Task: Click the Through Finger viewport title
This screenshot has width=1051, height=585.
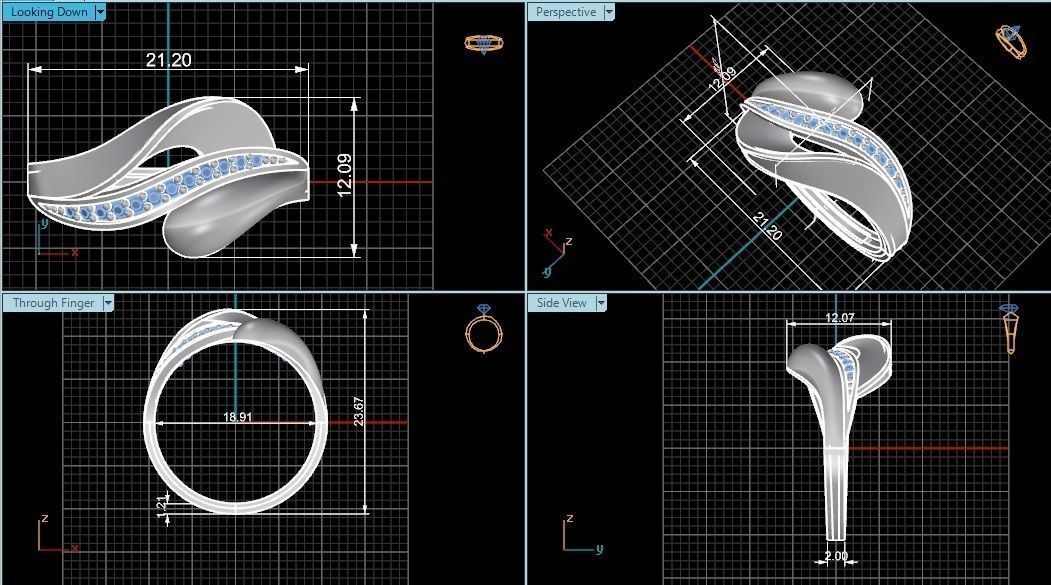Action: pos(54,303)
